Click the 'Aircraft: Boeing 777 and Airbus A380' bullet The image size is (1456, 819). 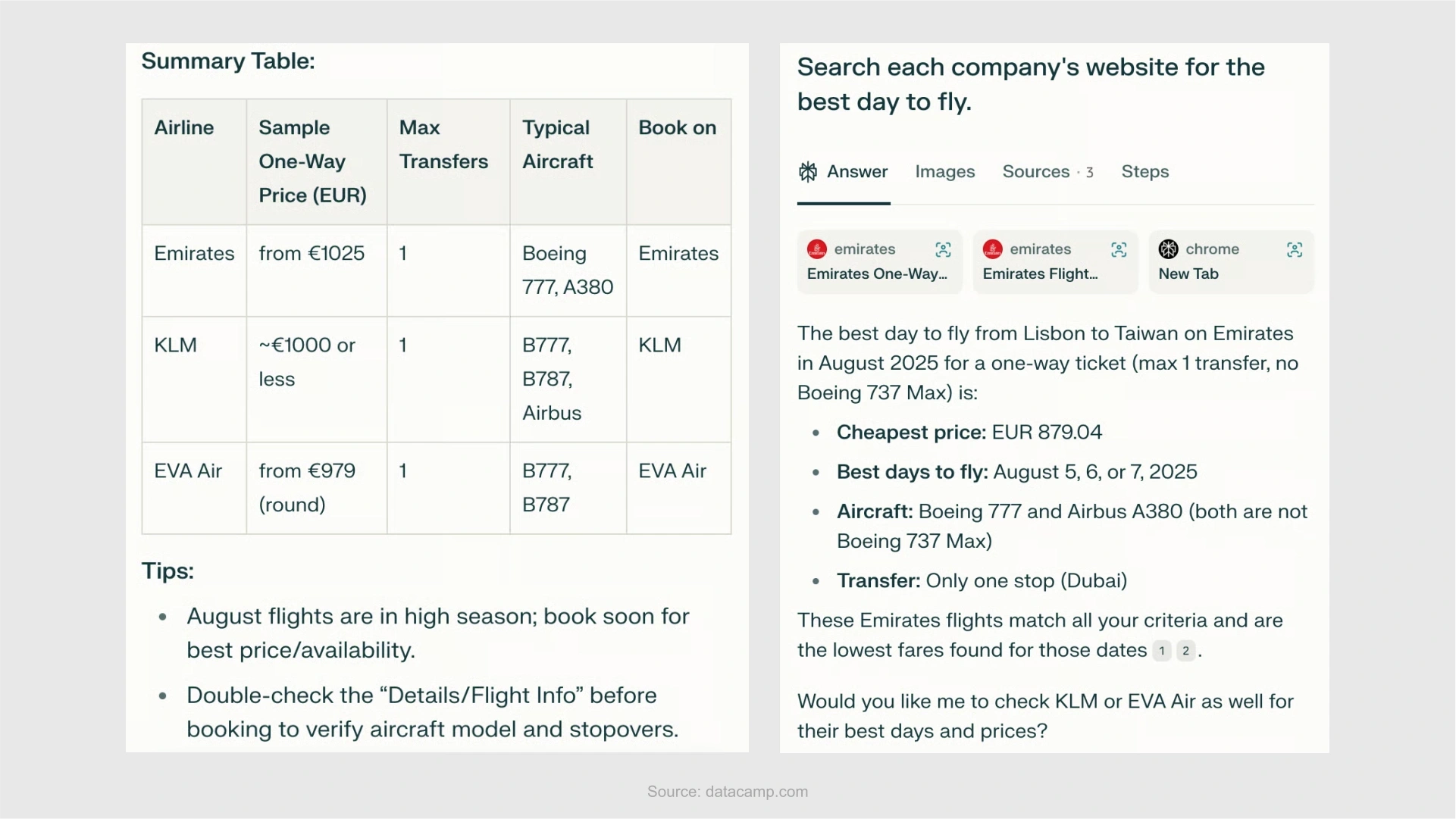pos(1072,527)
